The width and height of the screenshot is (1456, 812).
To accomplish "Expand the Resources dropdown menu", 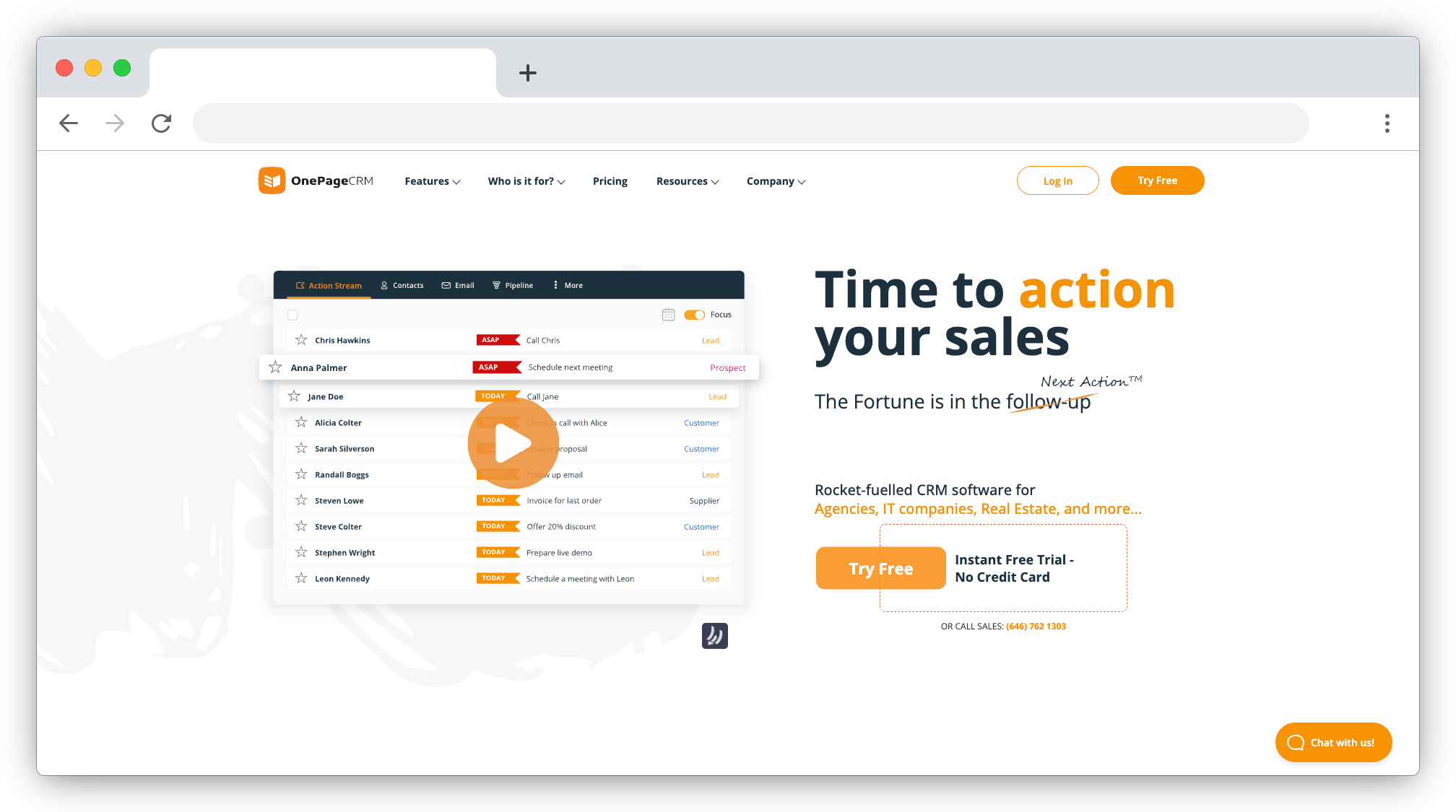I will (687, 181).
